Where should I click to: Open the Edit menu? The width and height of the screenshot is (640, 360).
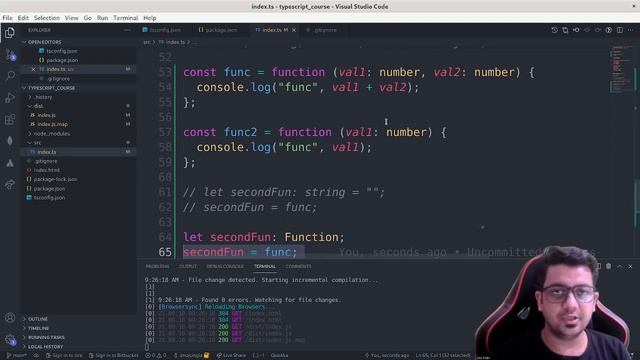23,18
